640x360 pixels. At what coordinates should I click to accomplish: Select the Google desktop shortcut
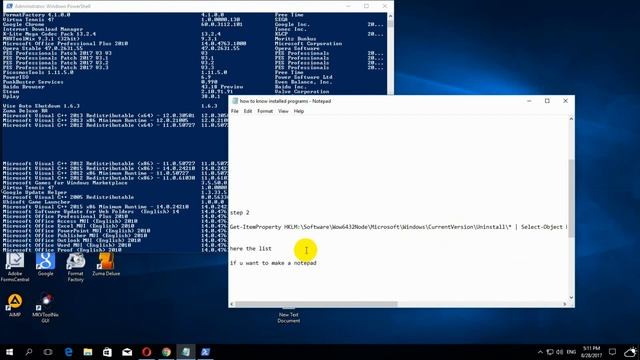[45, 264]
